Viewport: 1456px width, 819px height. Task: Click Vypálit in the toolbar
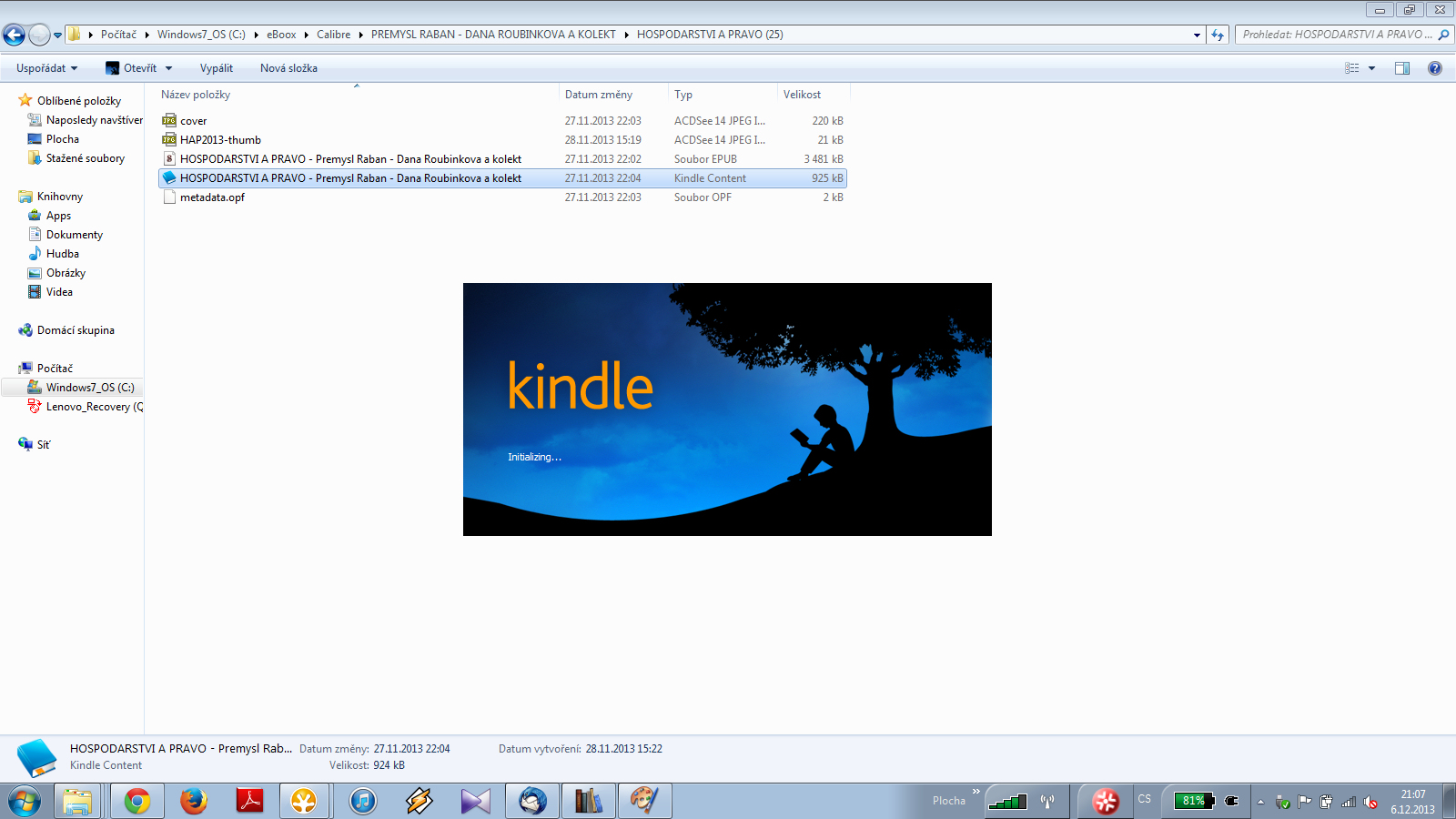pos(217,68)
